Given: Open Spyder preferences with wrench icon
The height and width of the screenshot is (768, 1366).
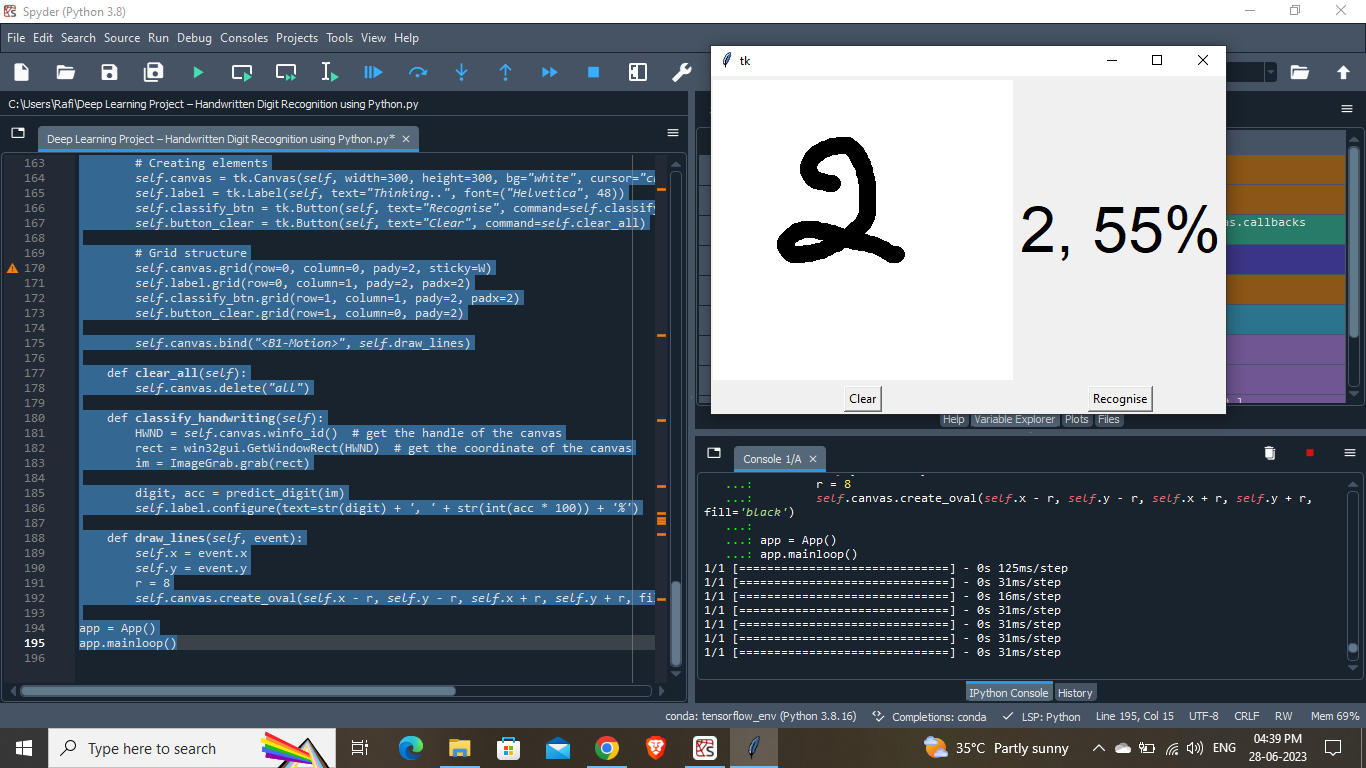Looking at the screenshot, I should [681, 72].
